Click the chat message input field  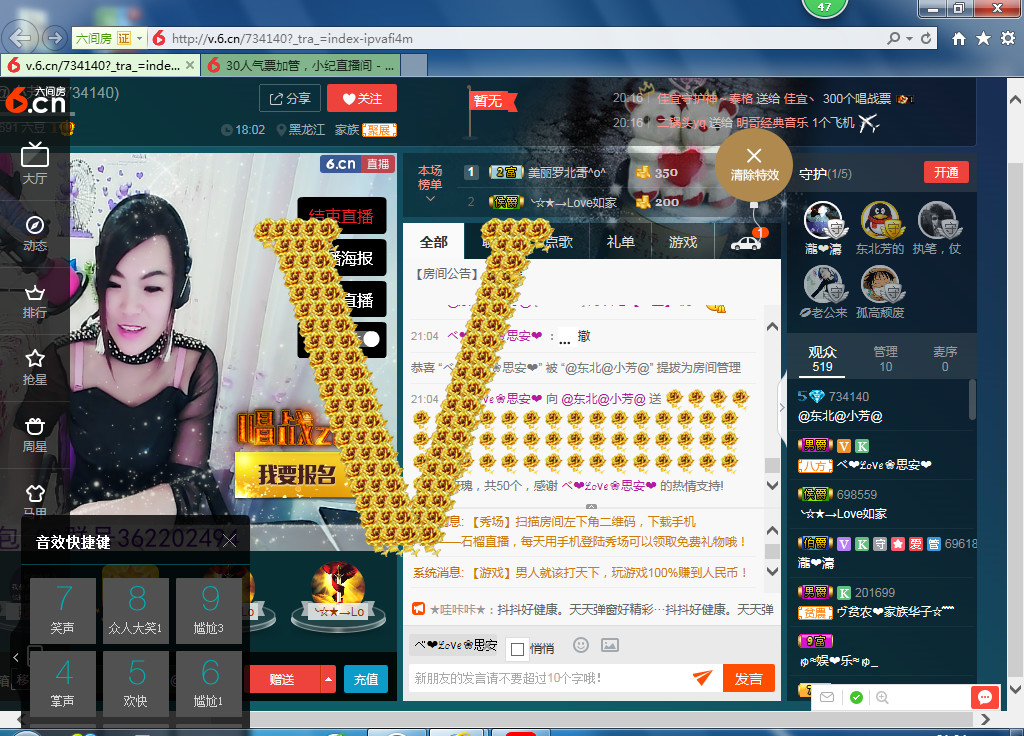550,679
